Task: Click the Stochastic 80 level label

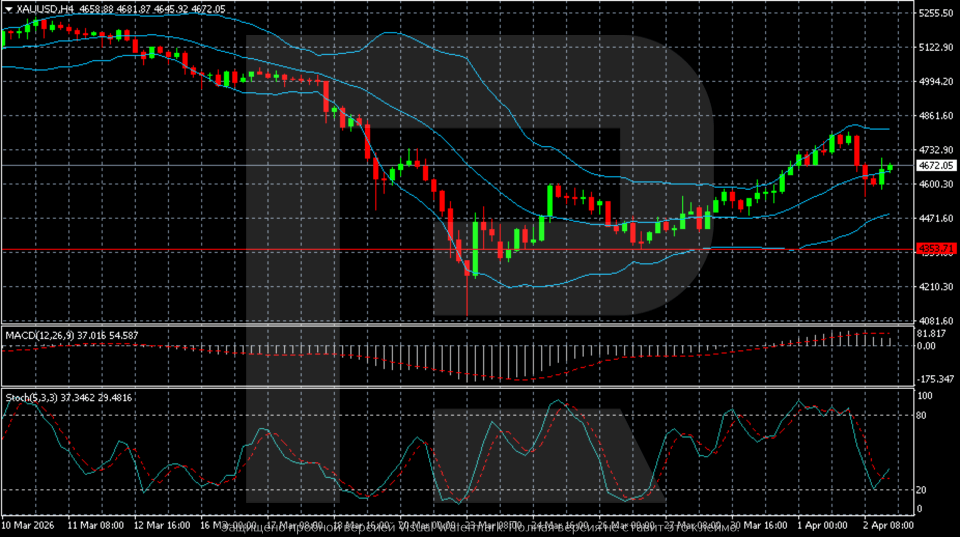Action: [x=925, y=414]
